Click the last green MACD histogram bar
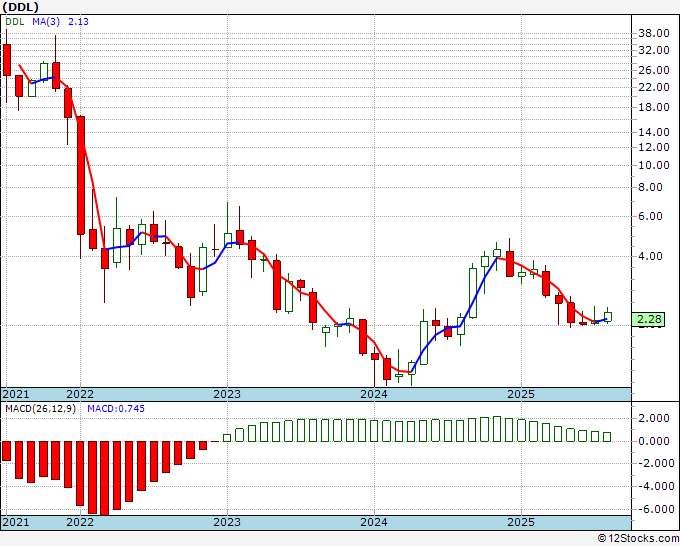 (607, 437)
